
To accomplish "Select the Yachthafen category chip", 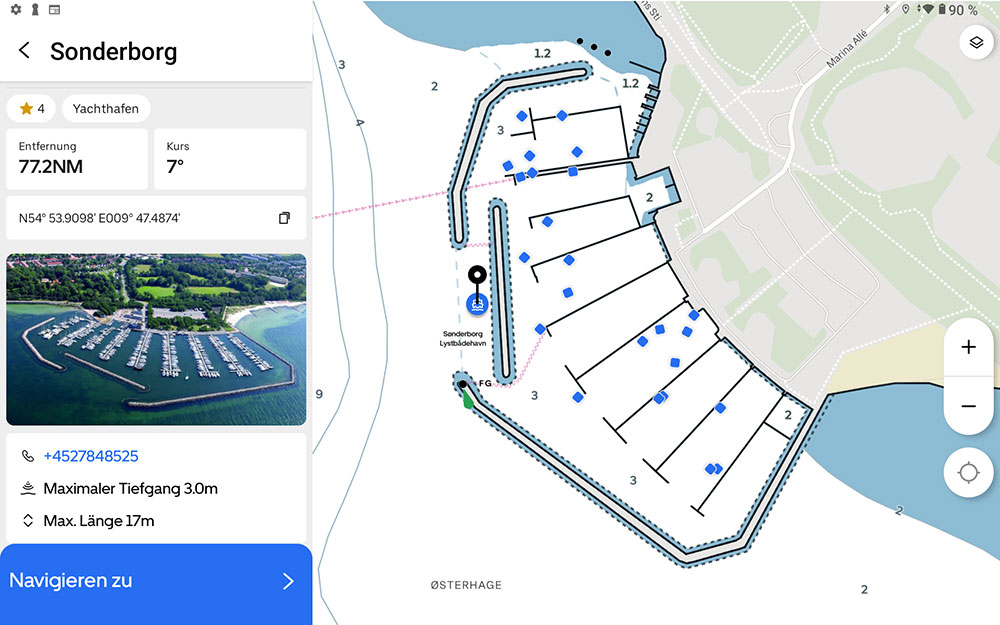I will tap(106, 108).
